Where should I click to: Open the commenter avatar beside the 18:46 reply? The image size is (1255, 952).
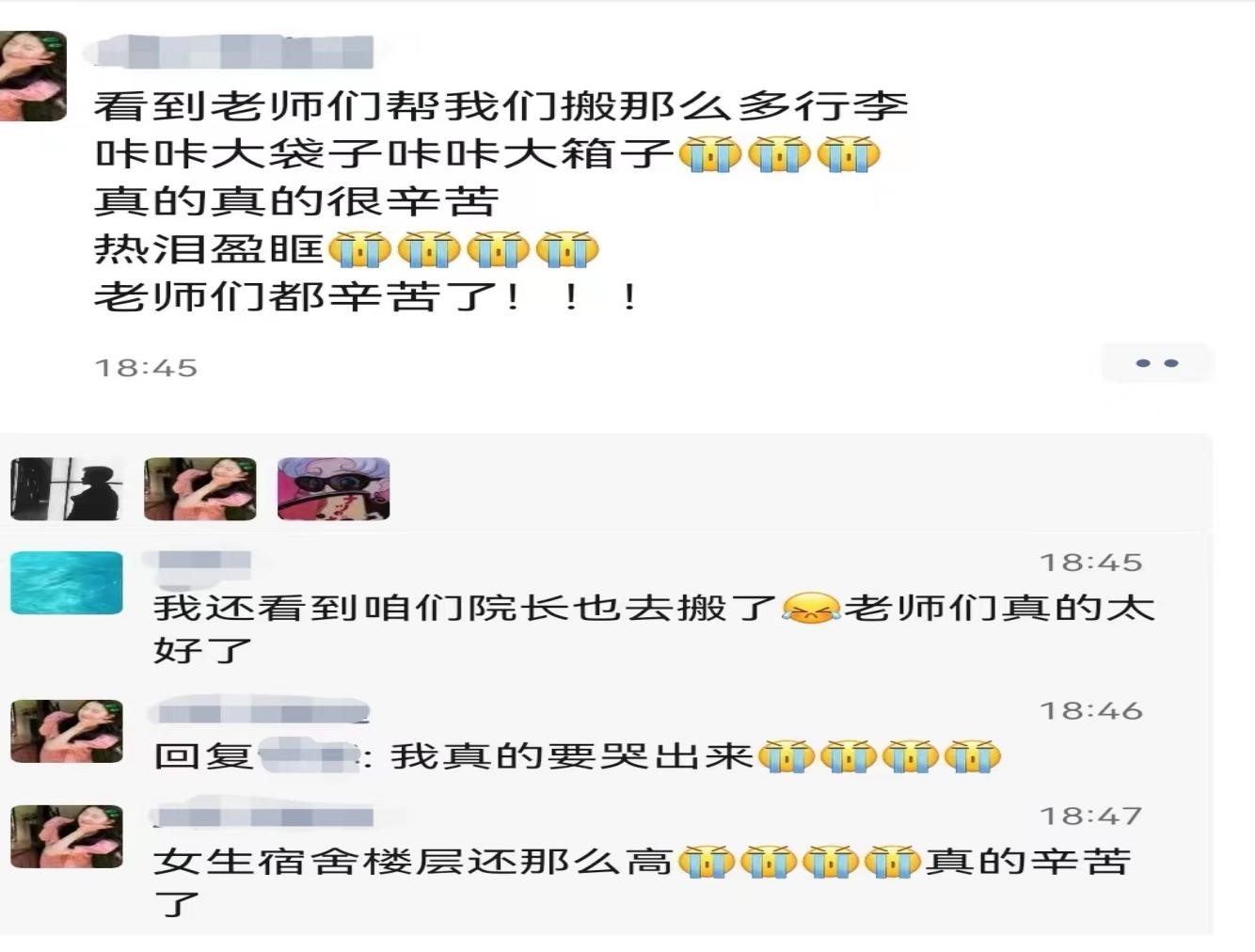pos(67,731)
